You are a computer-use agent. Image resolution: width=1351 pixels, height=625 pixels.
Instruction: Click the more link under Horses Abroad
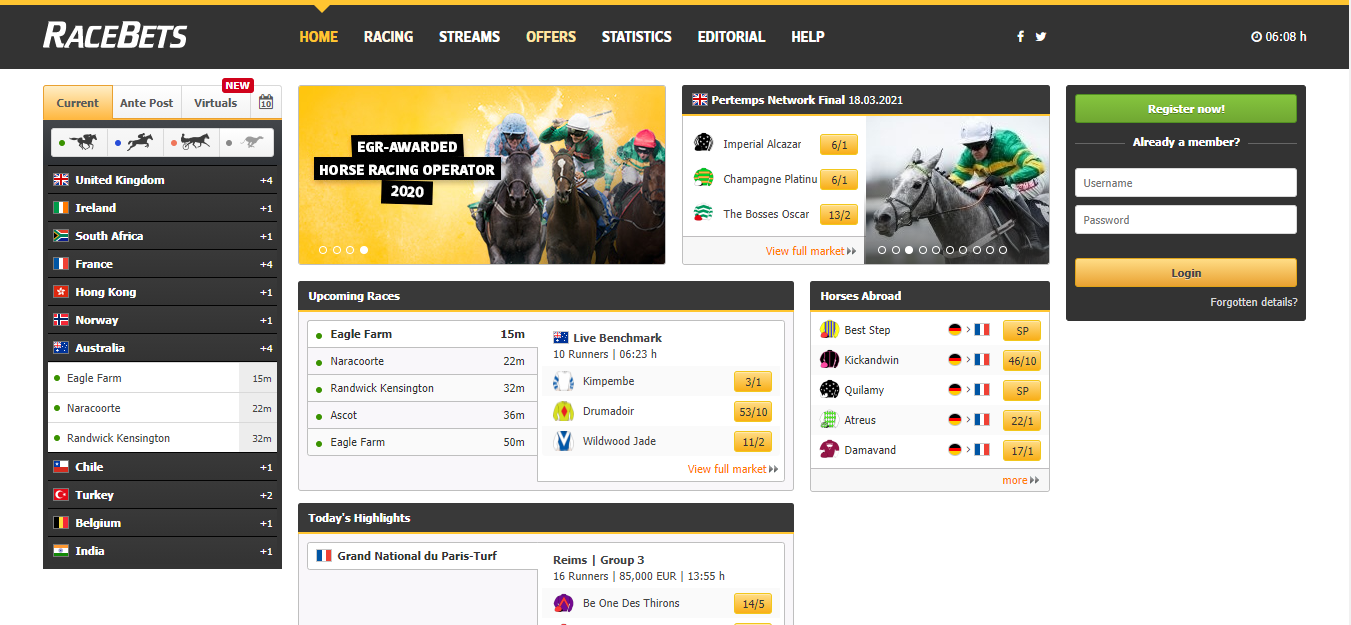[1021, 480]
